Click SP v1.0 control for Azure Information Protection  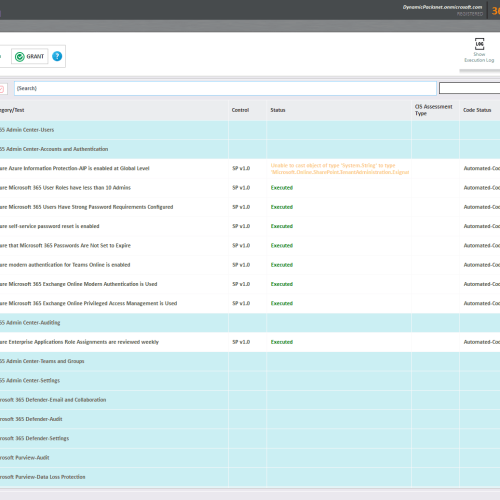[241, 168]
